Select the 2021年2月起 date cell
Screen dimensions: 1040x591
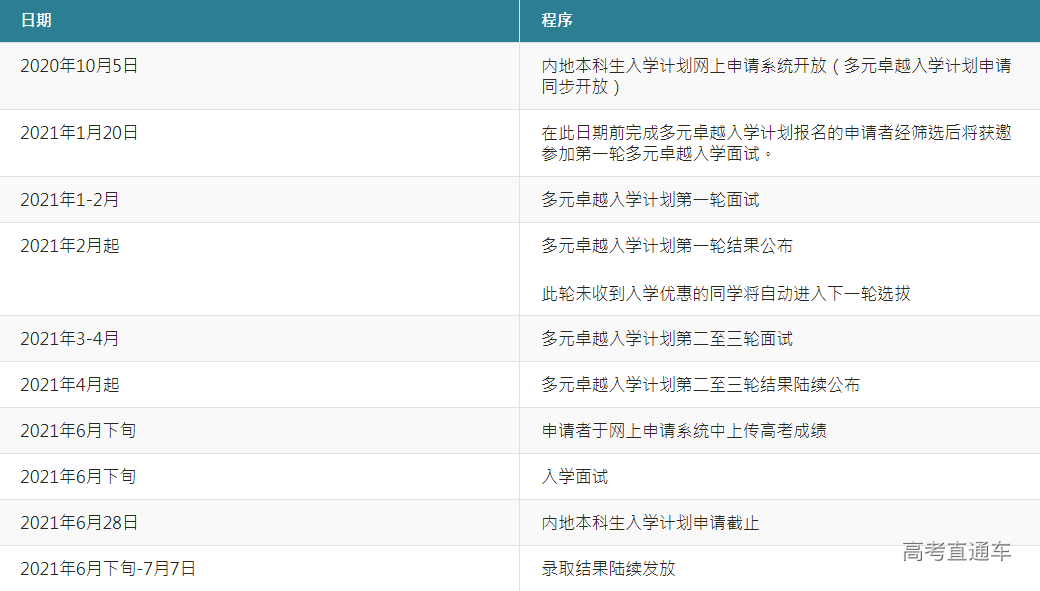click(x=70, y=246)
